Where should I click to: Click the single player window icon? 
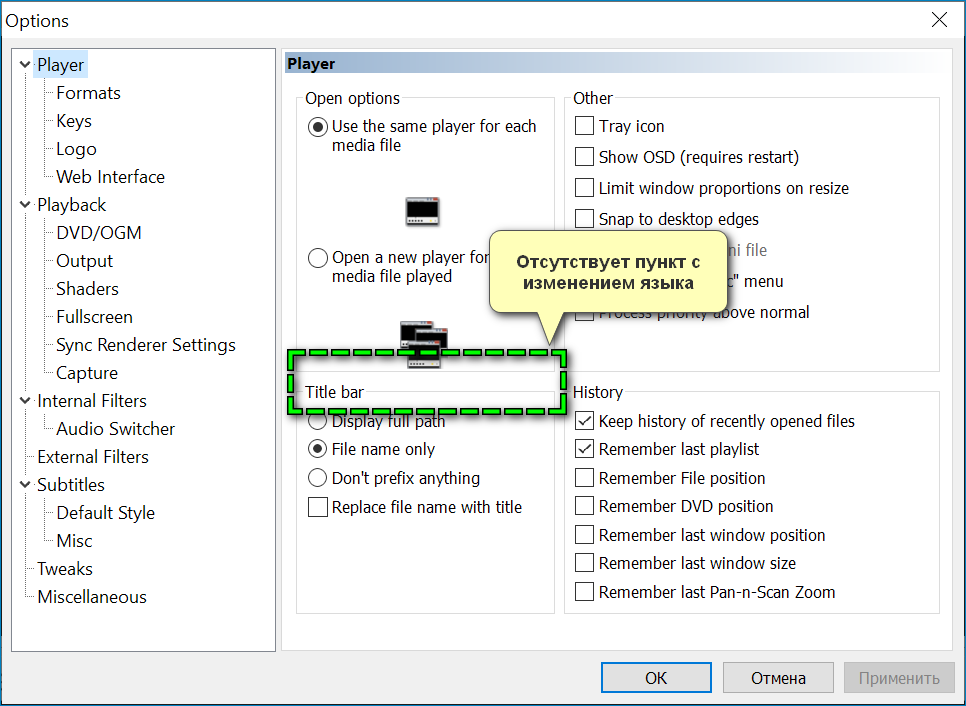tap(422, 211)
